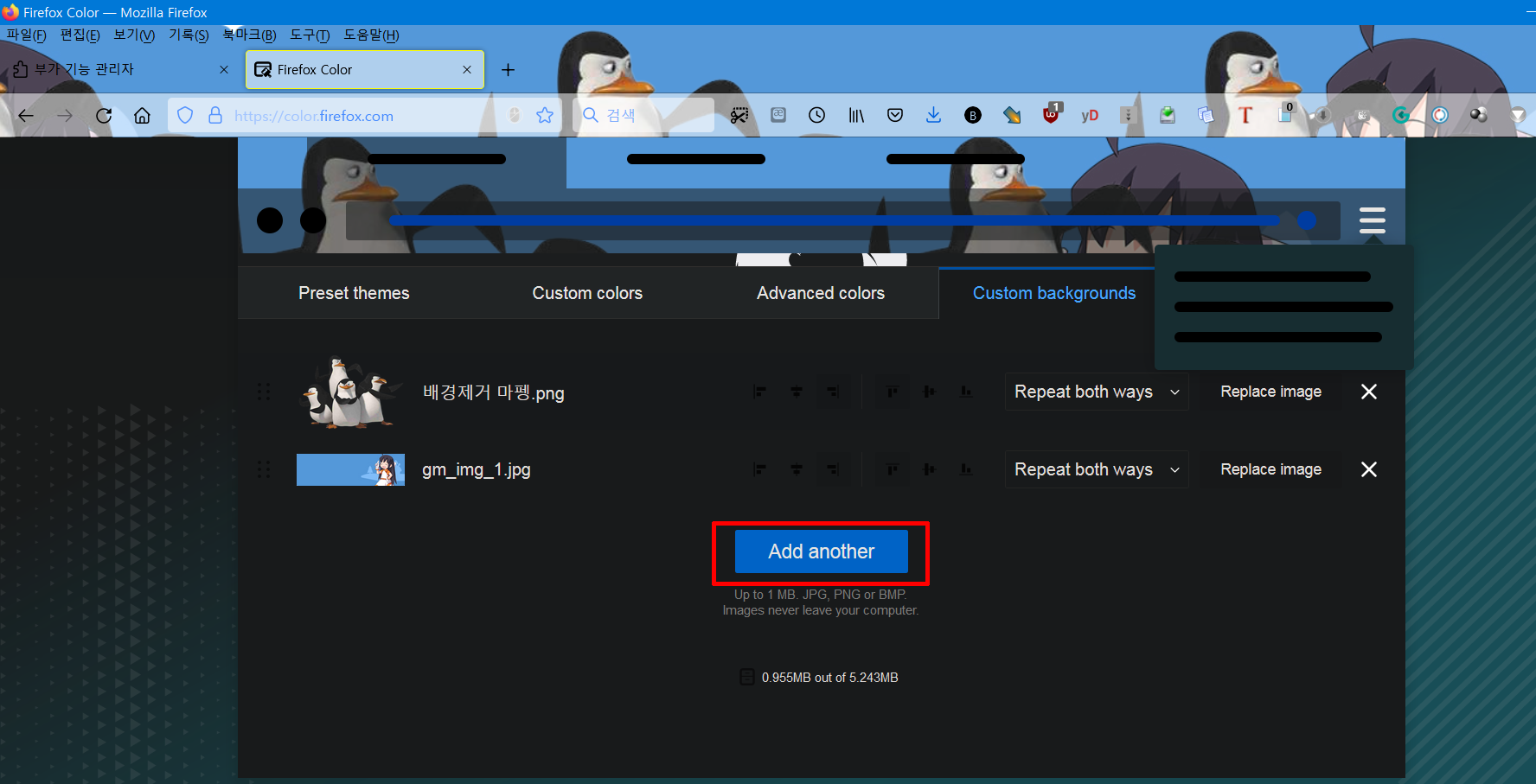The image size is (1536, 784).
Task: Open the 보기(V) menu
Action: pyautogui.click(x=134, y=35)
